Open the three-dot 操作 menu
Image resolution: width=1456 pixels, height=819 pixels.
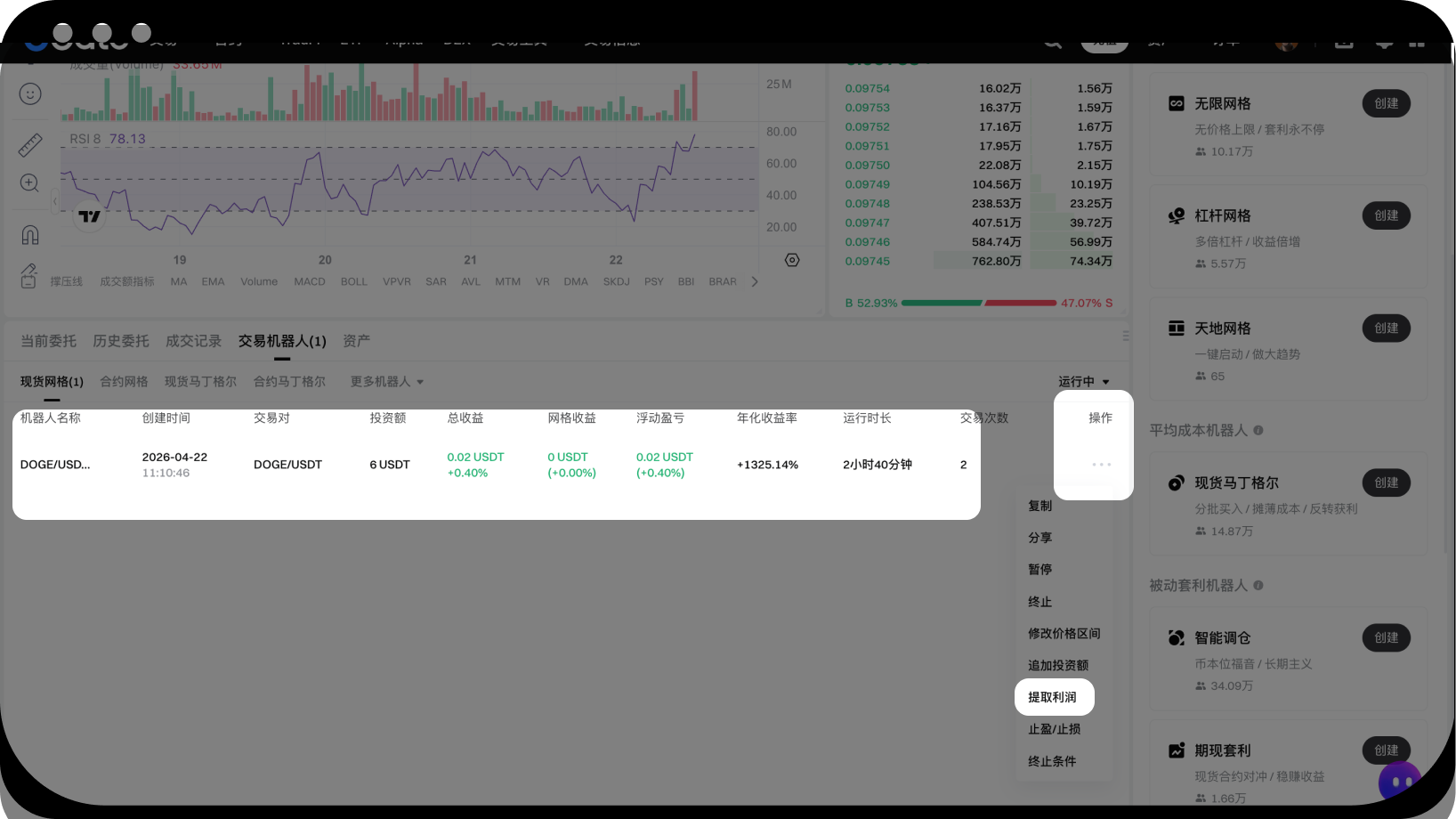tap(1101, 465)
